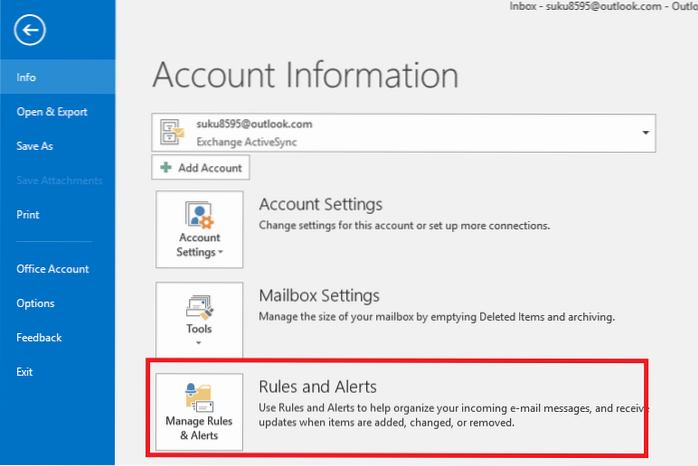Expand the account selector dropdown arrow
The image size is (698, 466).
(646, 132)
